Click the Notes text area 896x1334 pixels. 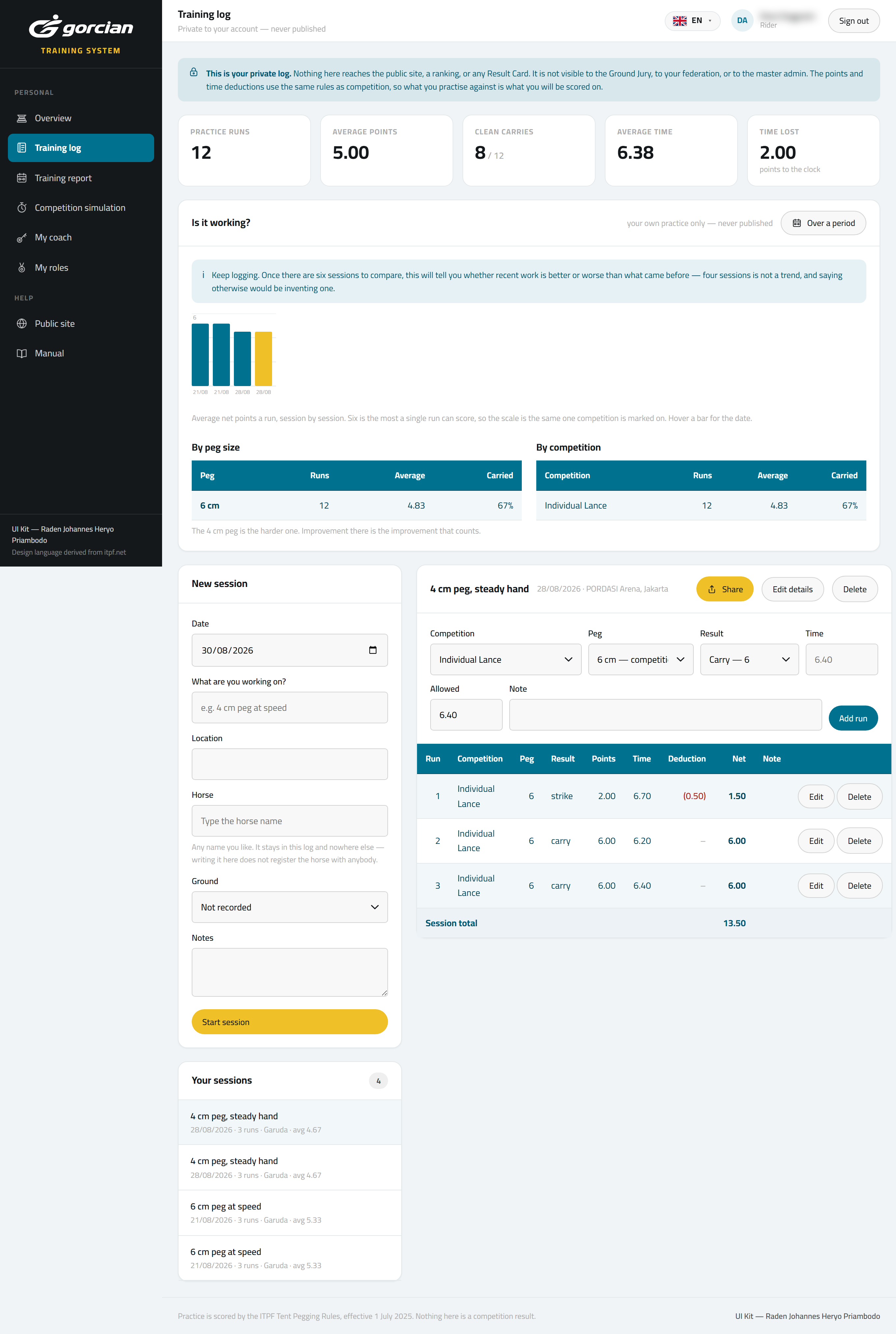pyautogui.click(x=290, y=972)
